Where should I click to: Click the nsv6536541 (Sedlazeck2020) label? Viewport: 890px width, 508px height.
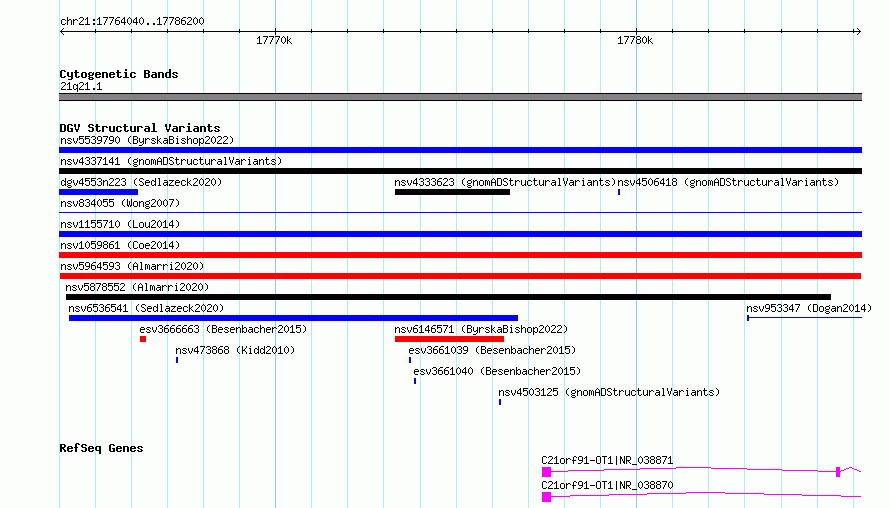pyautogui.click(x=146, y=308)
